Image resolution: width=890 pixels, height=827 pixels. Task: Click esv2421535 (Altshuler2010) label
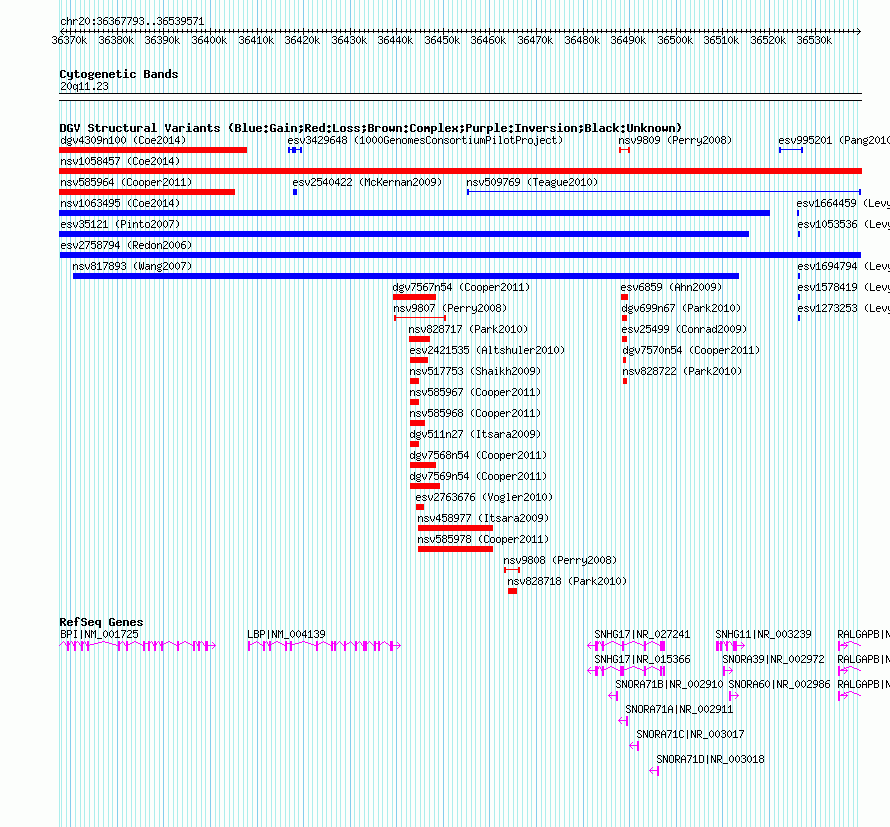(x=487, y=350)
